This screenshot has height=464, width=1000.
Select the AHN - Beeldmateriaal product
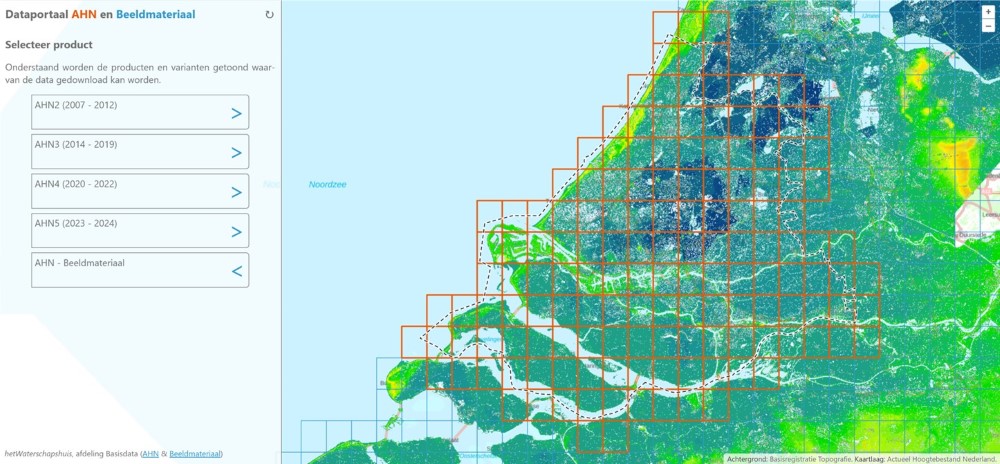pyautogui.click(x=130, y=270)
